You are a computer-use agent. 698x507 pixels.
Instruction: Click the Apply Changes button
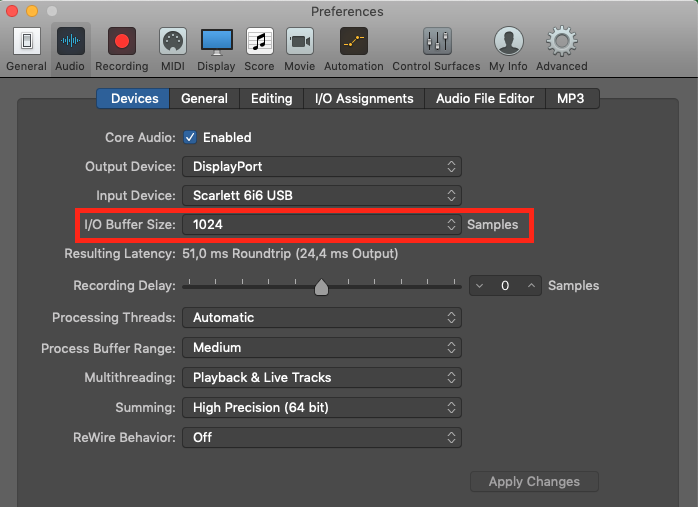pyautogui.click(x=534, y=482)
